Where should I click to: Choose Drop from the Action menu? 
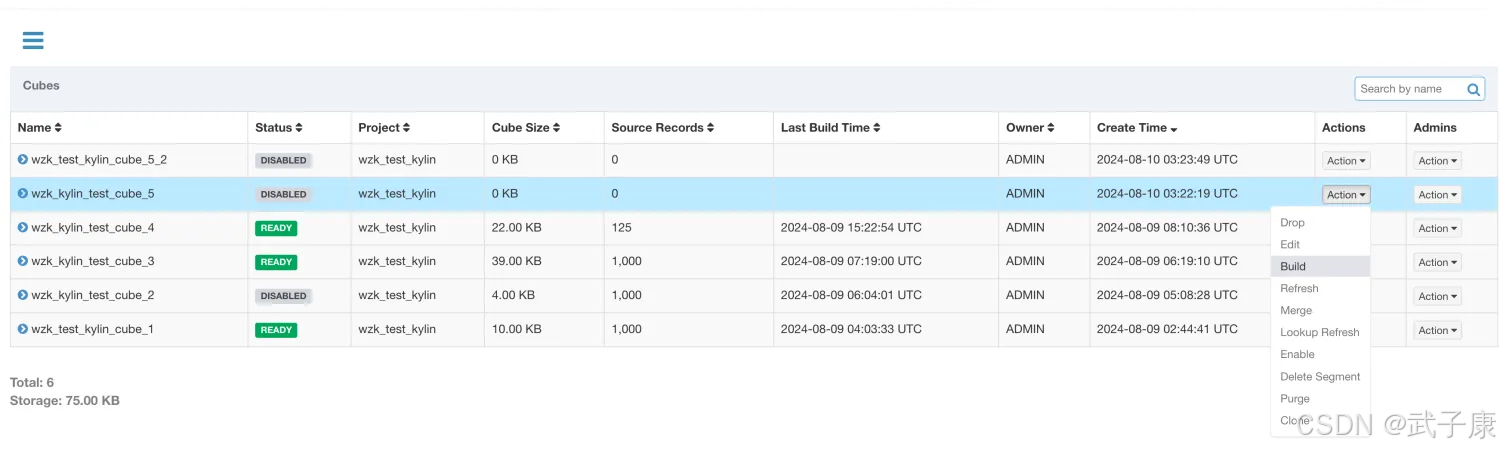[x=1292, y=223]
